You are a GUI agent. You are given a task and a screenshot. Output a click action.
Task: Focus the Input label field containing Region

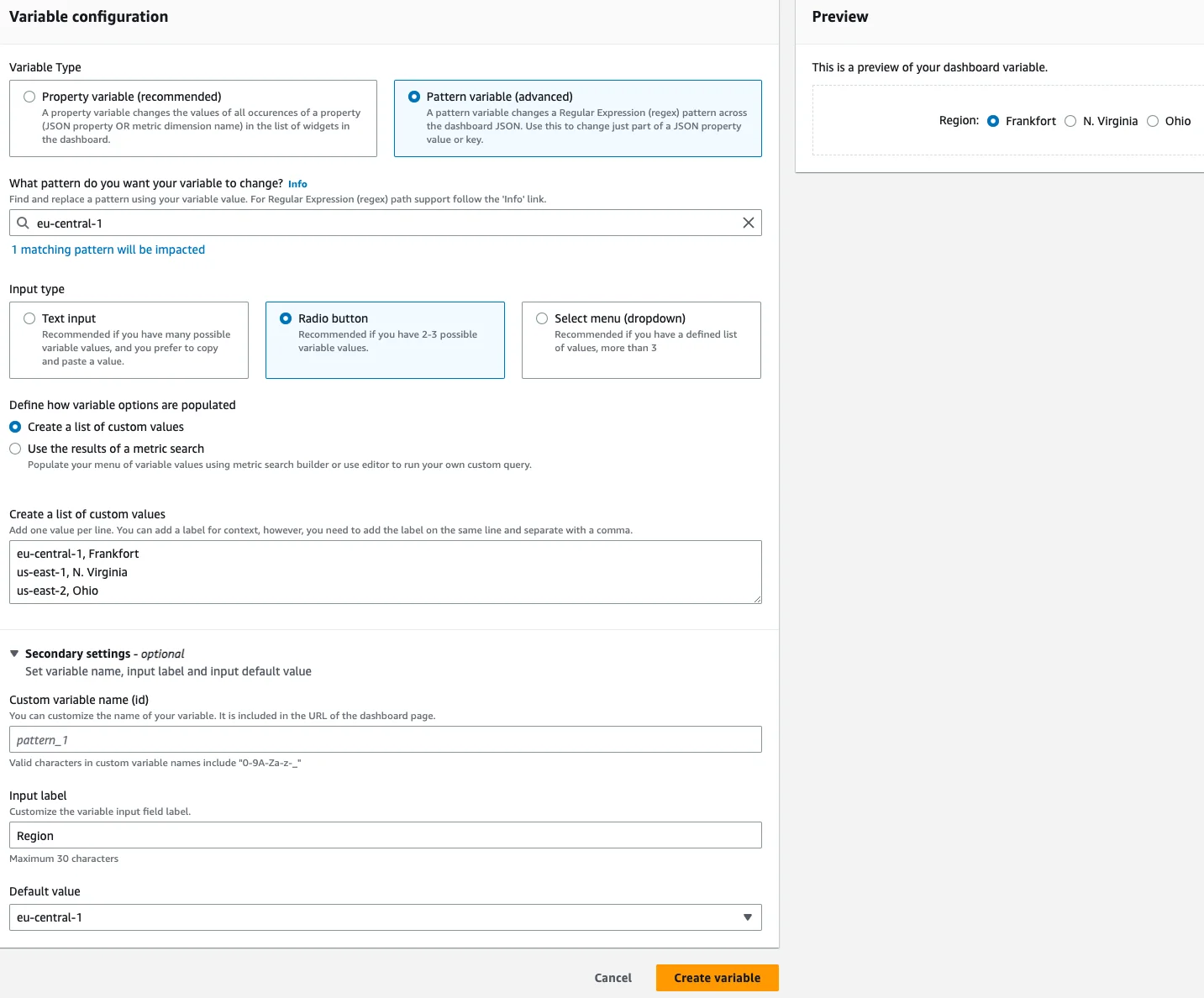click(385, 835)
